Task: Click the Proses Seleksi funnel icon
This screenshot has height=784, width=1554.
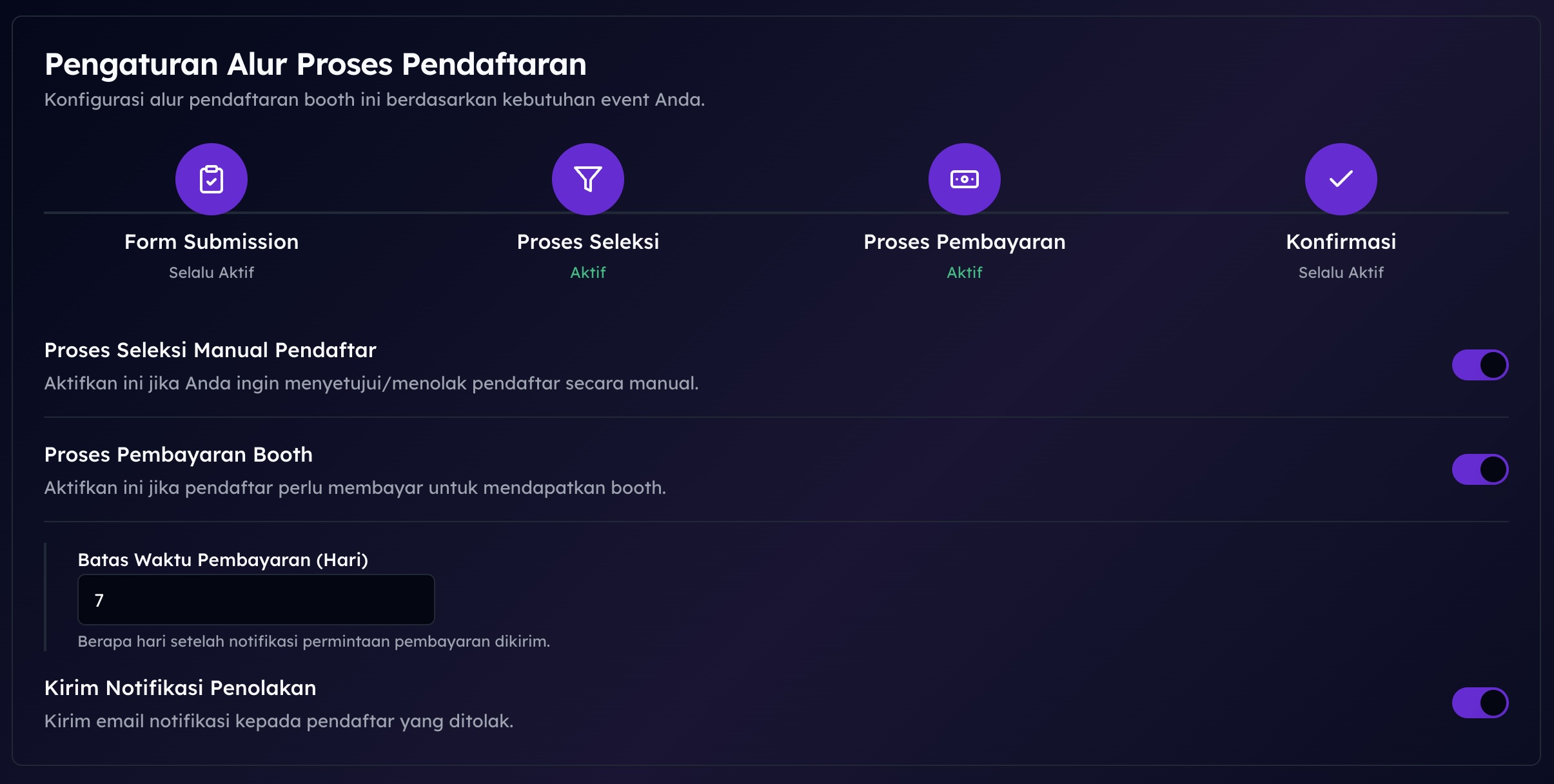Action: tap(588, 179)
